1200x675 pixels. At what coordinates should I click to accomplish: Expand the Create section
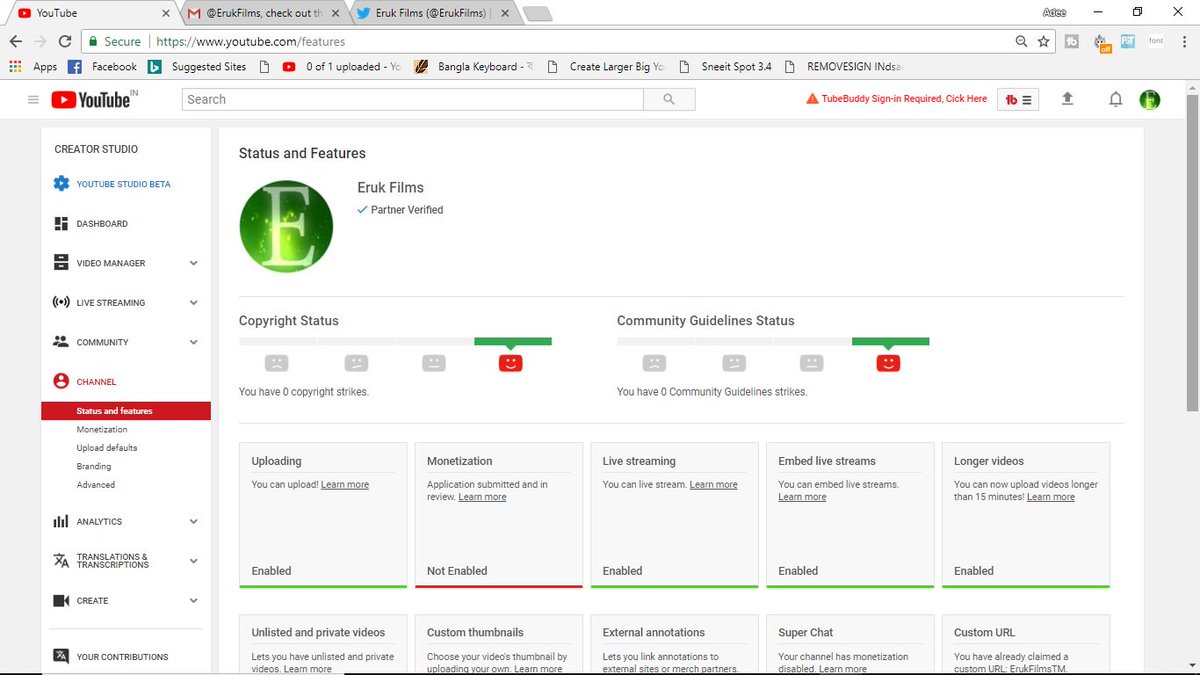coord(193,600)
